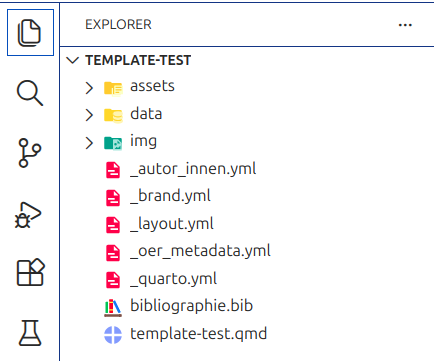Click the _autor_innen.yml file icon
The image size is (434, 361).
click(x=113, y=170)
